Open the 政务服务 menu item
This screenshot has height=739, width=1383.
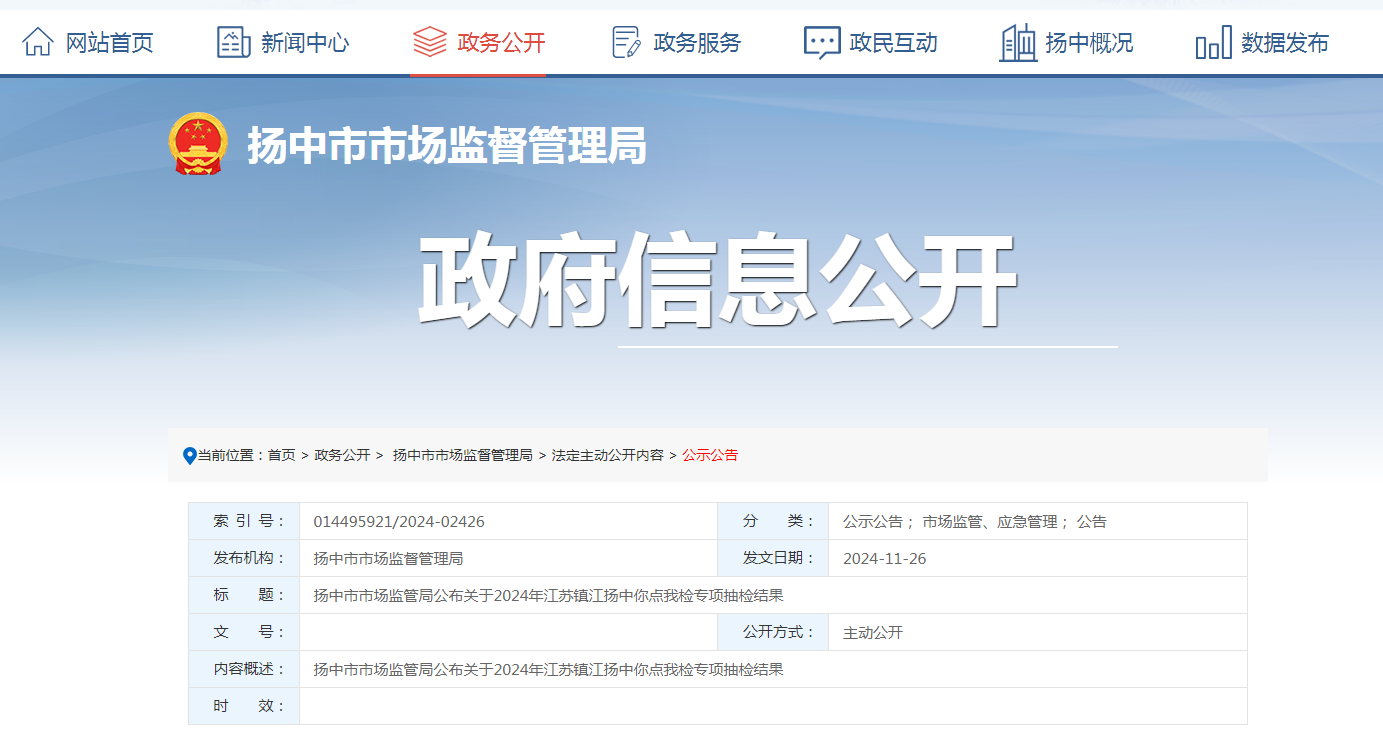[697, 43]
